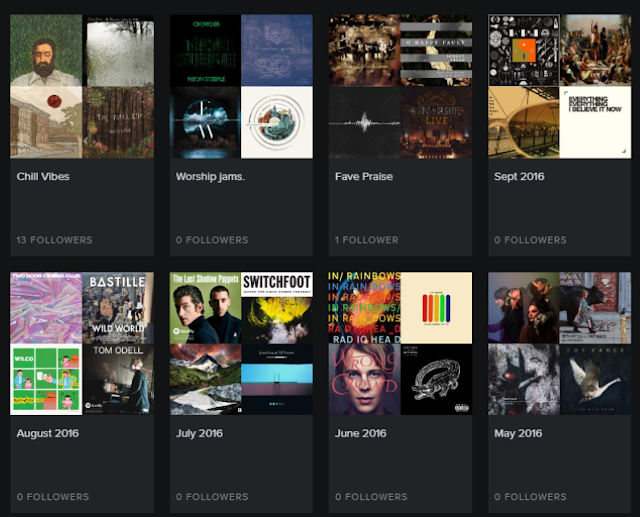Click the Tom Odell album cover
640x517 pixels.
[x=118, y=379]
